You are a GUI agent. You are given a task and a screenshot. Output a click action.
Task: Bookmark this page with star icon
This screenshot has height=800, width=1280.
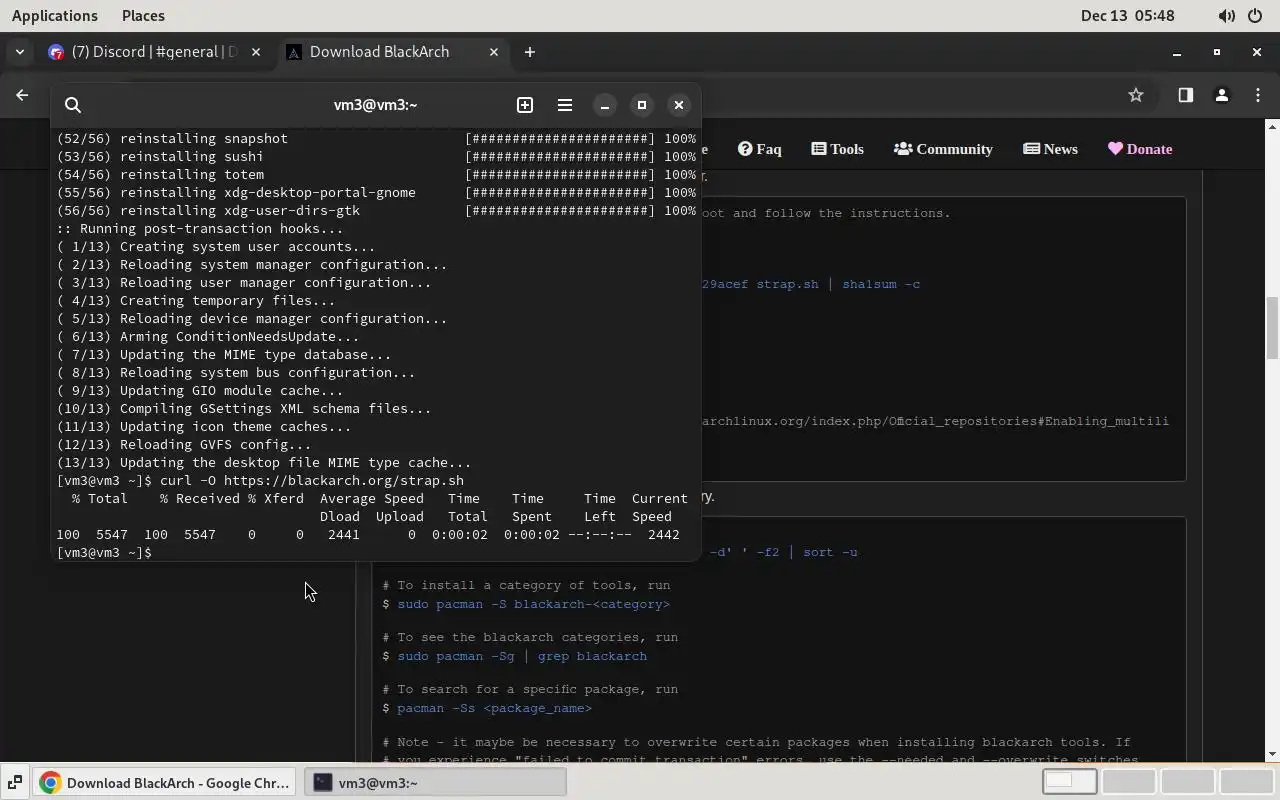pyautogui.click(x=1136, y=95)
